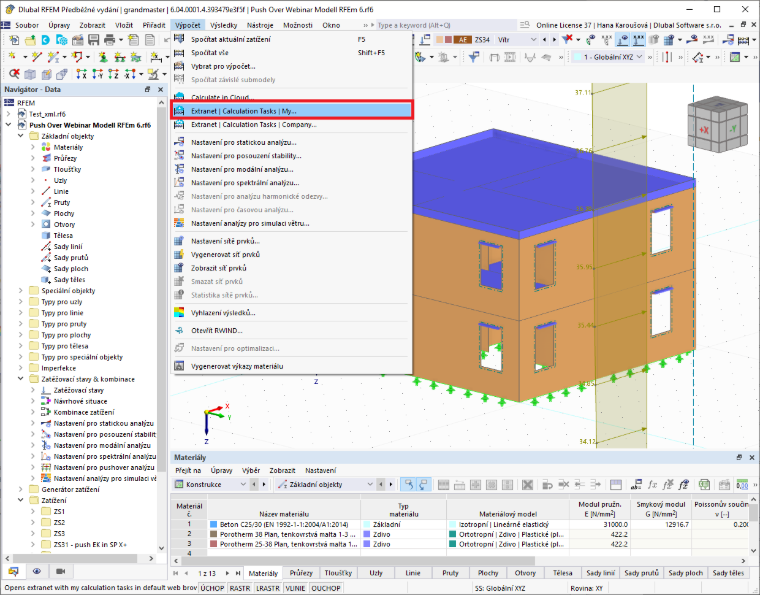Close the Navigator - Data panel
The height and width of the screenshot is (595, 760).
point(160,89)
